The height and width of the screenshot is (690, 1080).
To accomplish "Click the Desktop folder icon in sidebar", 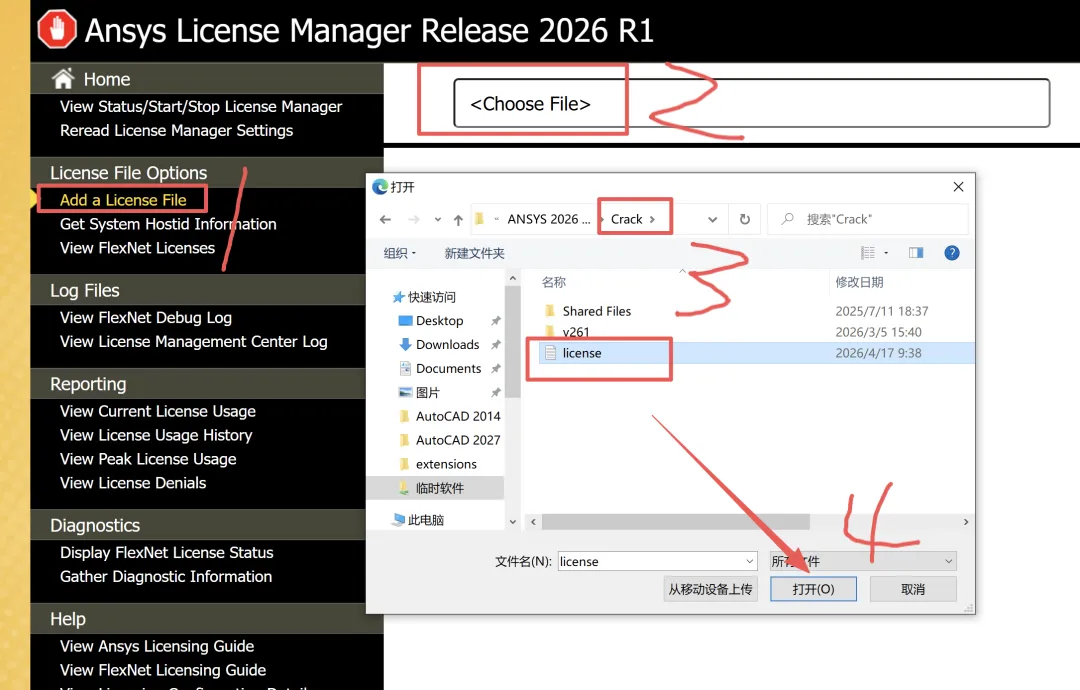I will point(405,320).
